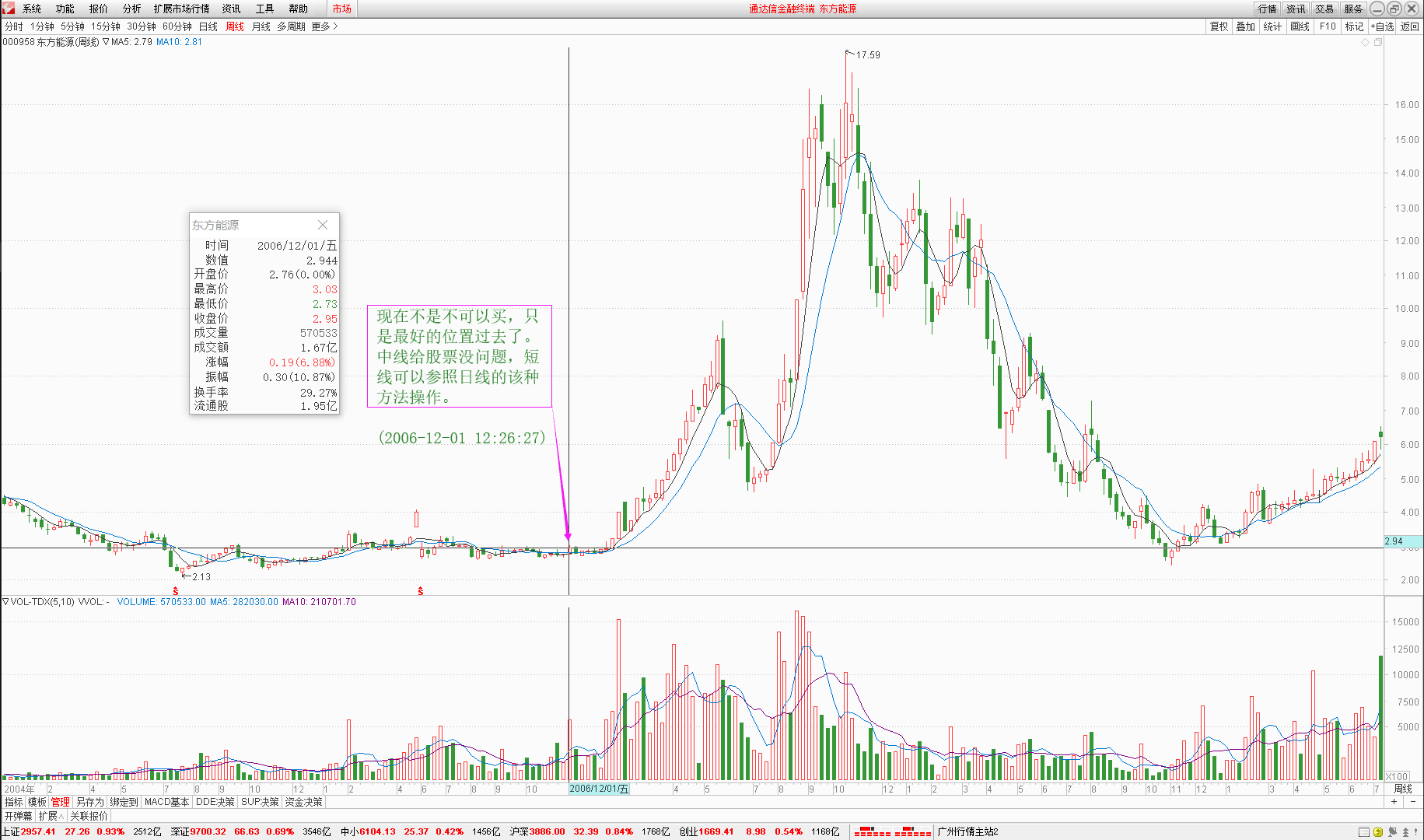The height and width of the screenshot is (840, 1424).
Task: Open the 分析 menu
Action: coord(131,9)
